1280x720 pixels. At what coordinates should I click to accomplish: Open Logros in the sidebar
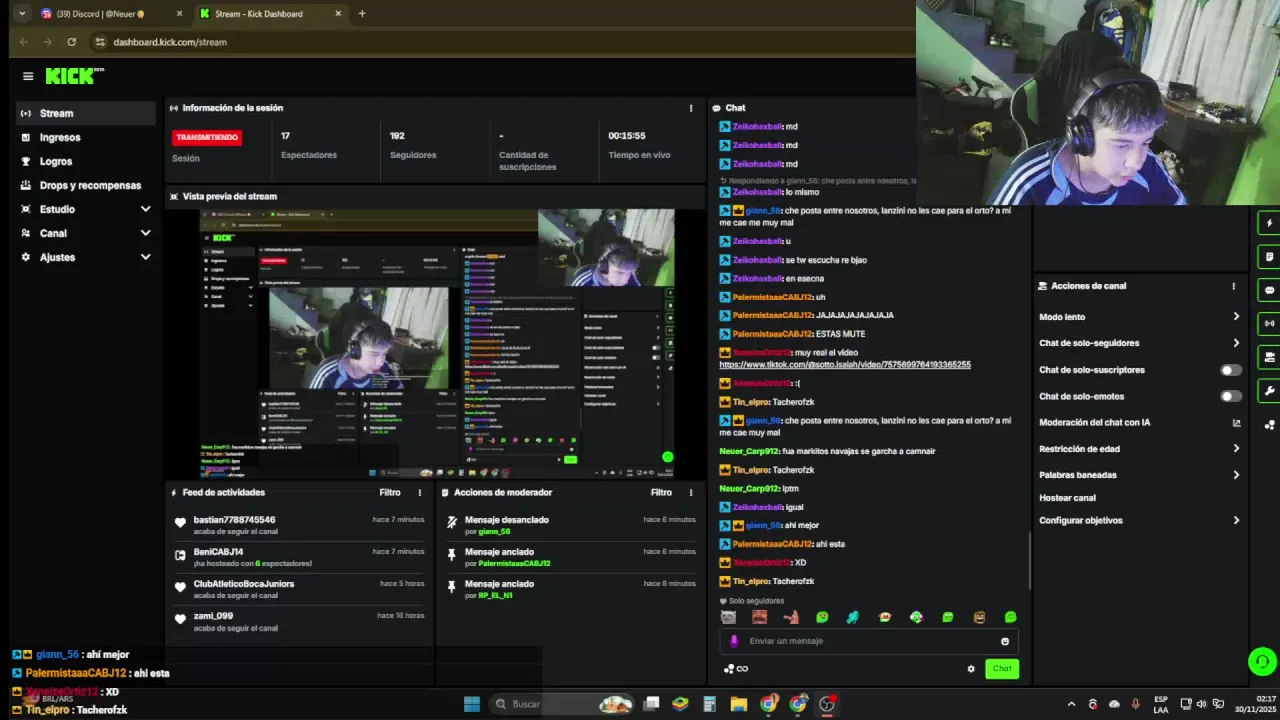85,161
